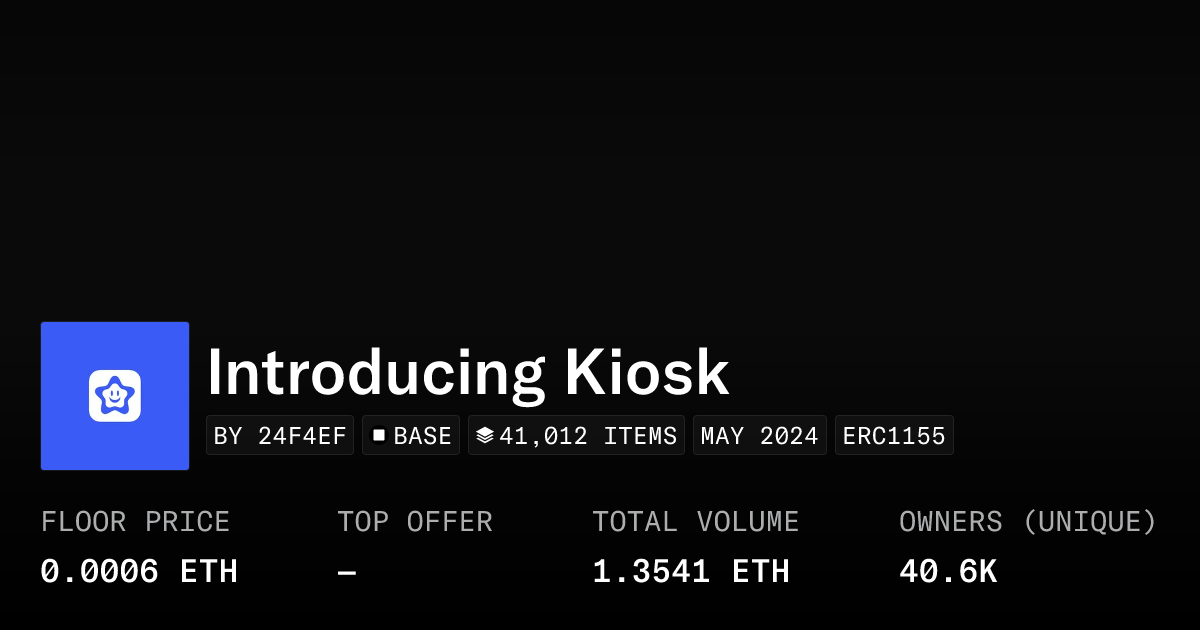Viewport: 1200px width, 630px height.
Task: Click the Introducing Kiosk title
Action: [x=467, y=373]
